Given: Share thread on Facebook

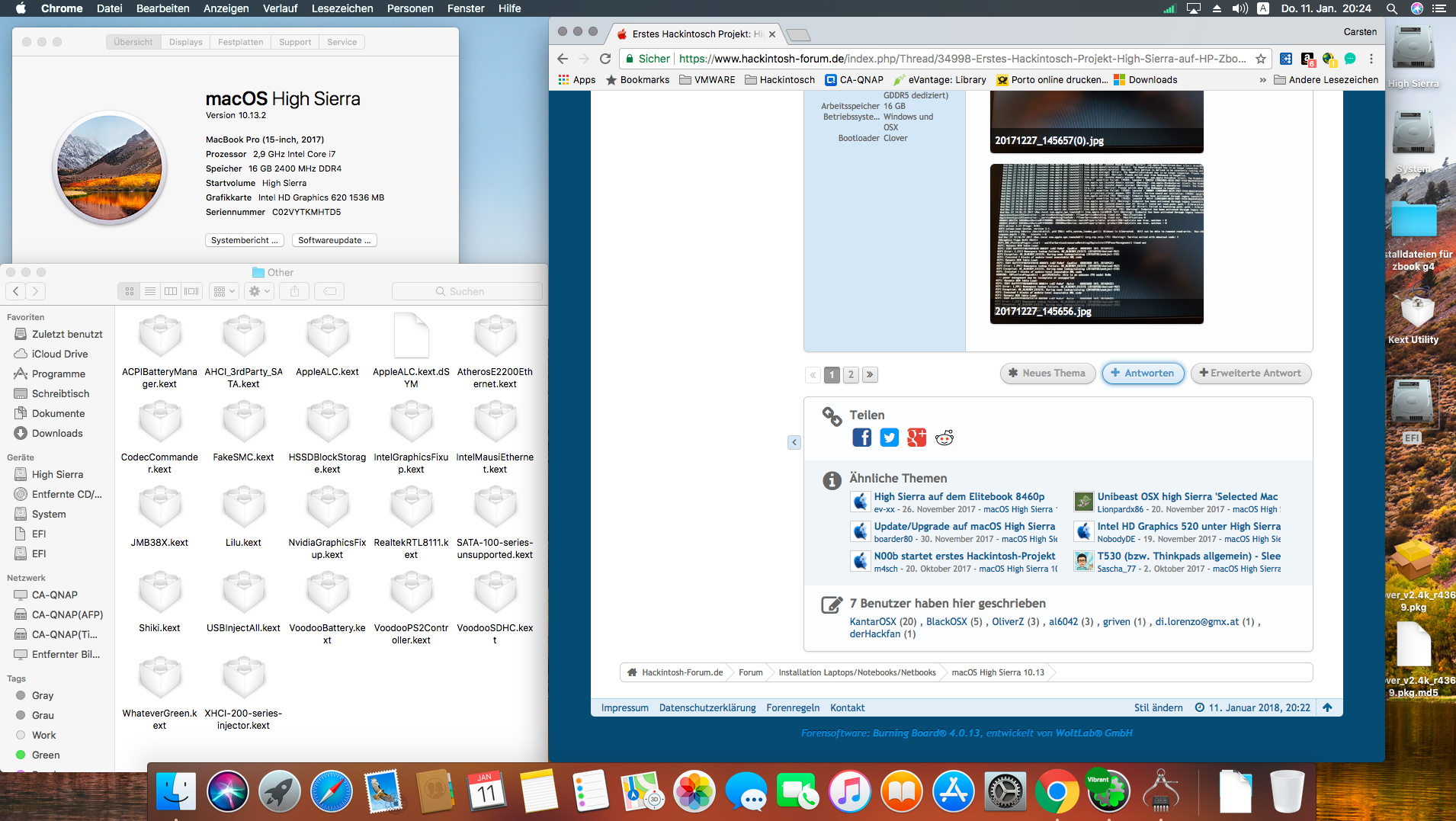Looking at the screenshot, I should [862, 438].
